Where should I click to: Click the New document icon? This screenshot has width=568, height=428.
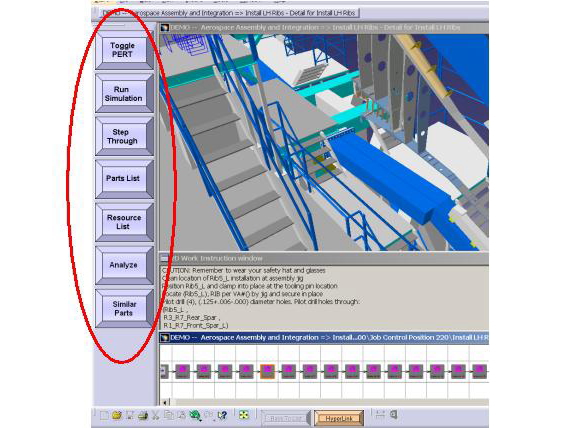click(x=104, y=415)
